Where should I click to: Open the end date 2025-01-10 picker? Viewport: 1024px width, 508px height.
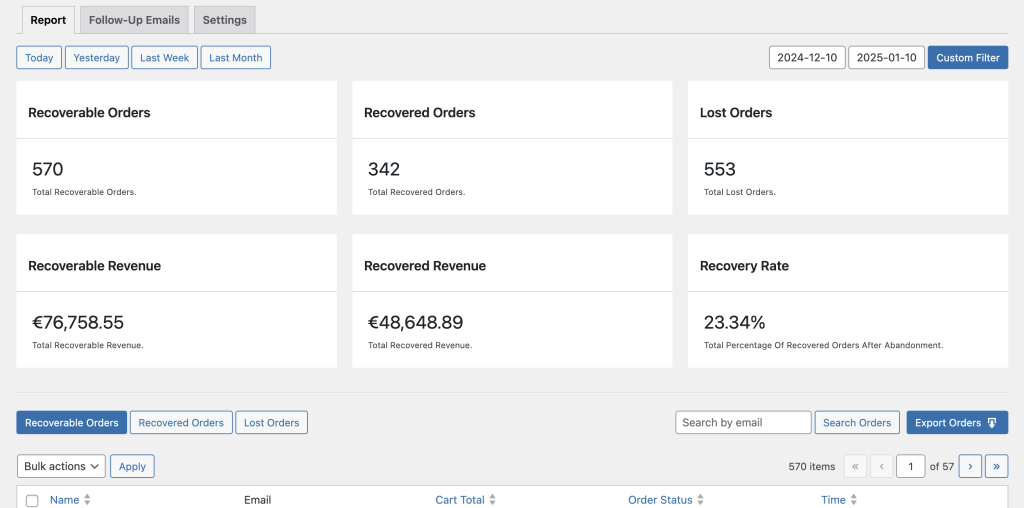(886, 58)
